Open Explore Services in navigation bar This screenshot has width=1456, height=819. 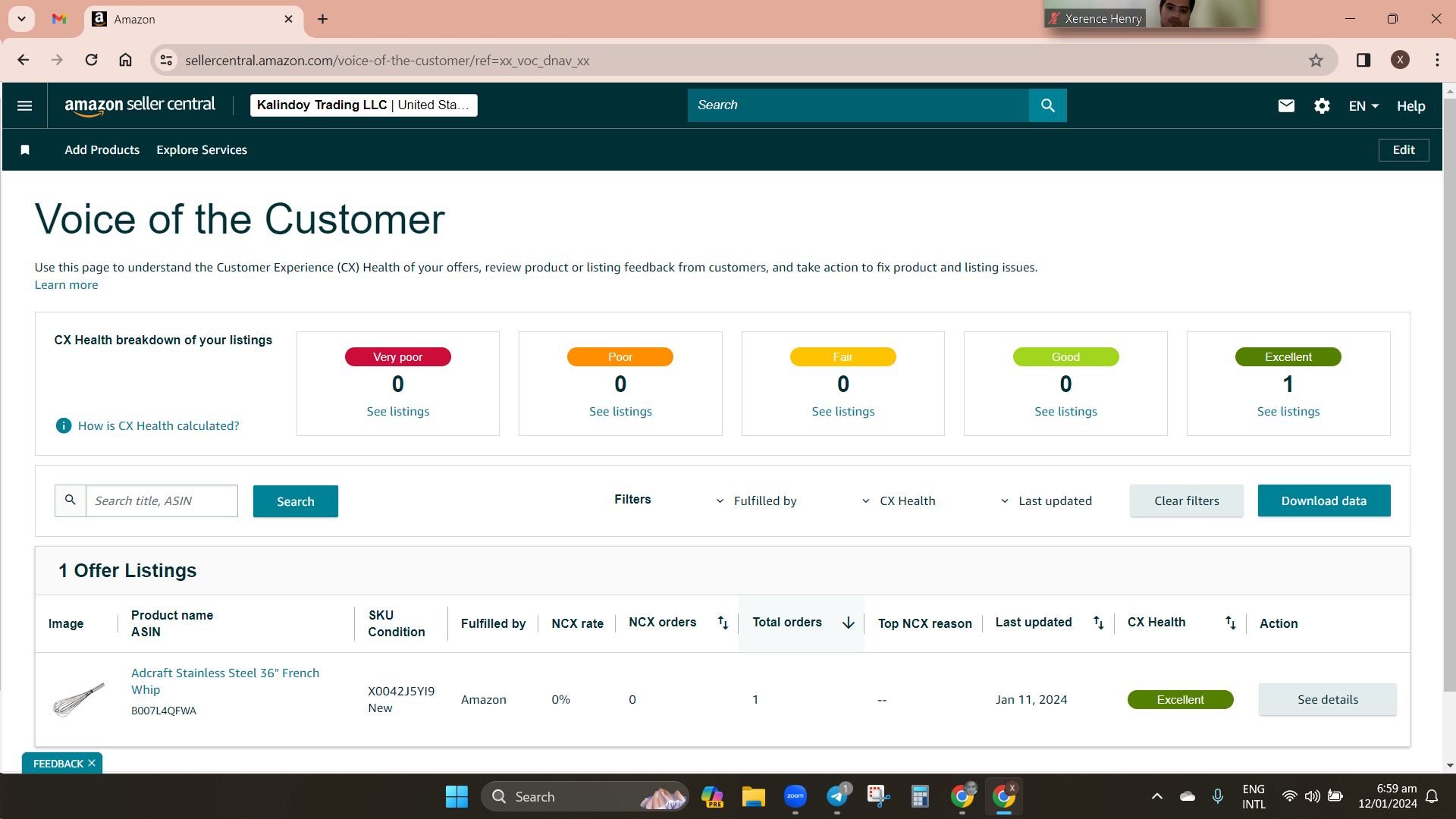pyautogui.click(x=202, y=150)
